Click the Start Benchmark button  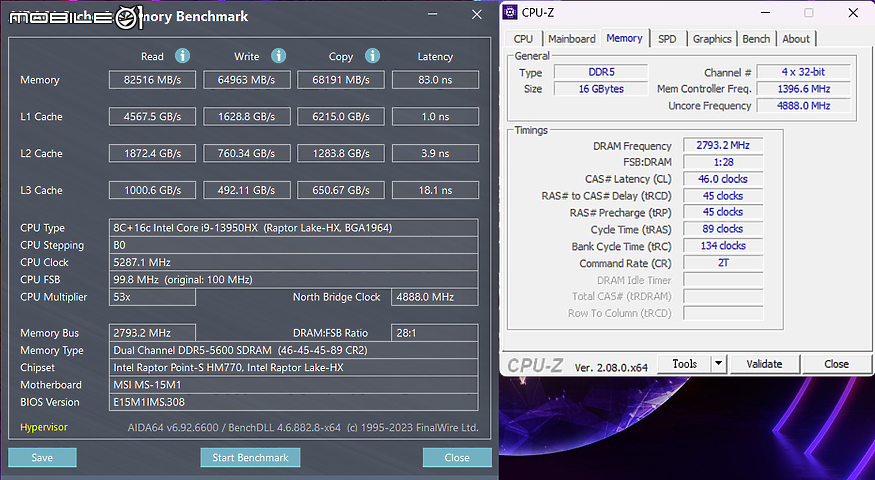point(251,458)
